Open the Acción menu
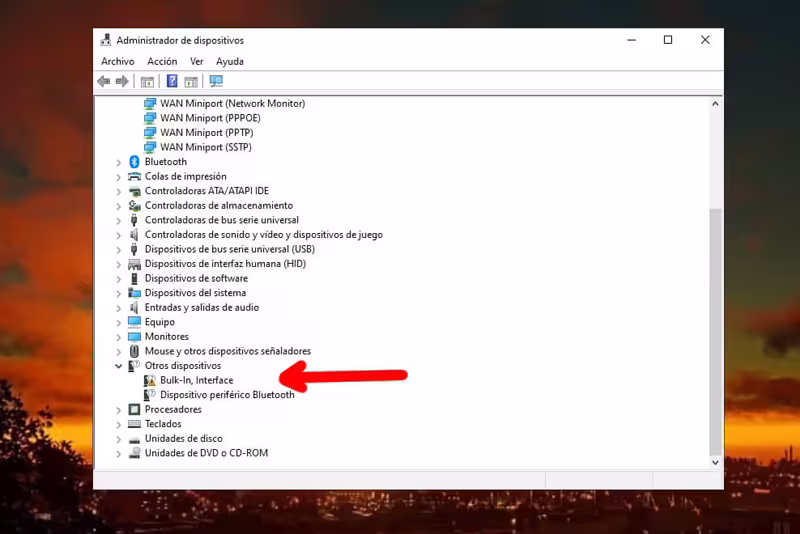800x534 pixels. click(162, 61)
